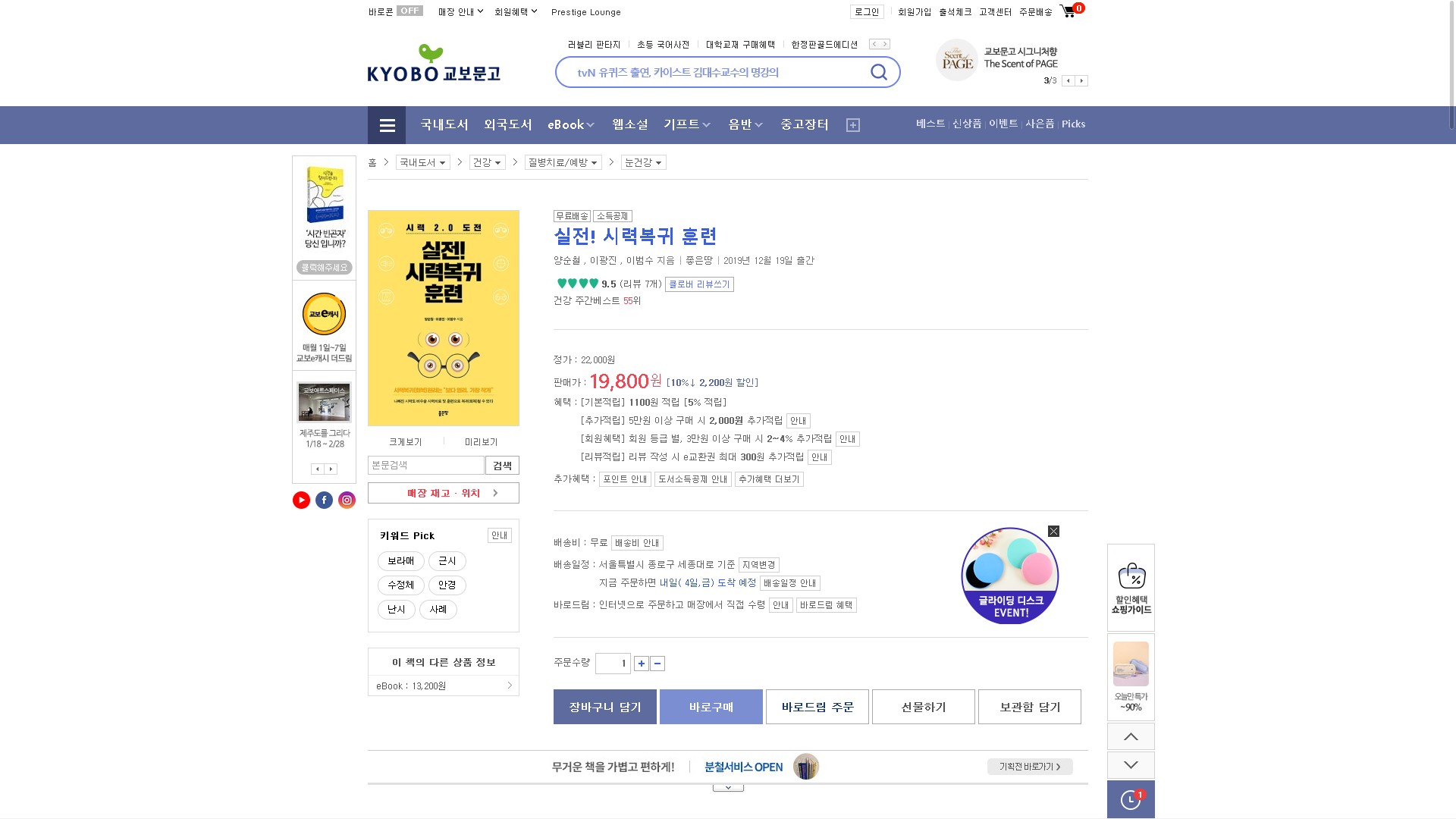Click the 교보e캐시 round icon
Image resolution: width=1456 pixels, height=819 pixels.
(324, 314)
